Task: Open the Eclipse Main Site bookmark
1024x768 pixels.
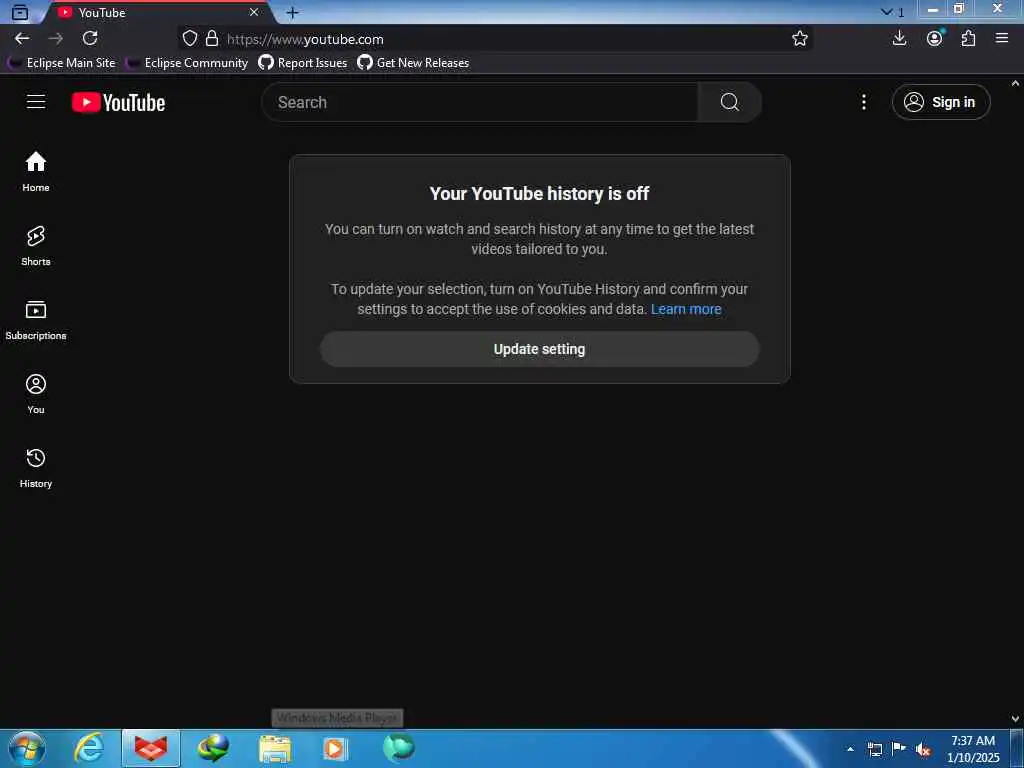Action: (61, 63)
